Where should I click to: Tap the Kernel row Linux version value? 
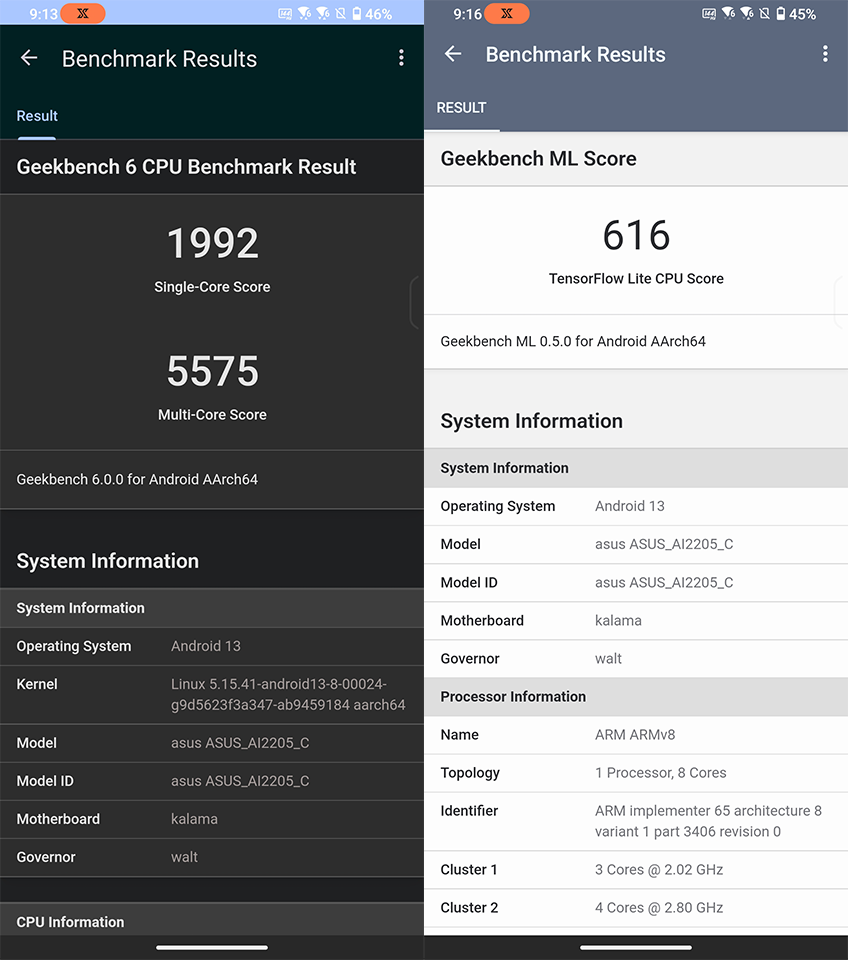click(288, 694)
